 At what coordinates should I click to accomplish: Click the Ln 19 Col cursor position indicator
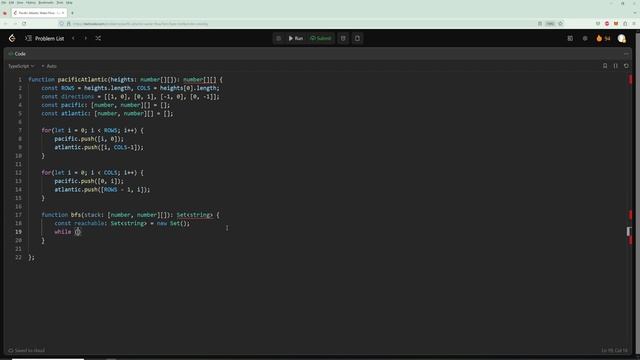pos(614,351)
